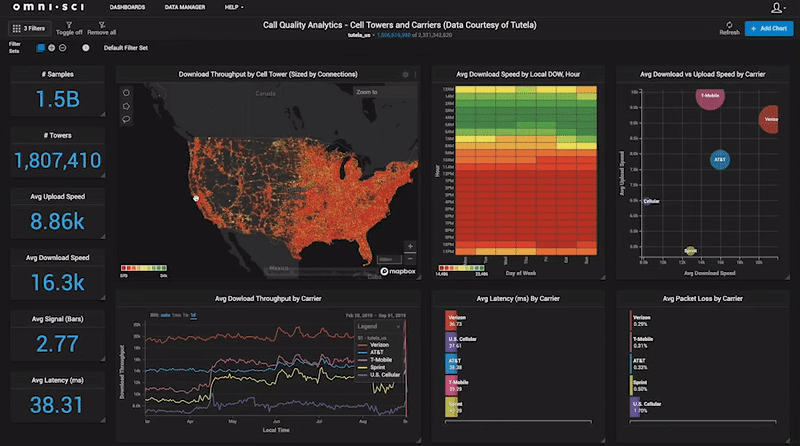Remove all filters
Image resolution: width=800 pixels, height=446 pixels.
(x=102, y=29)
